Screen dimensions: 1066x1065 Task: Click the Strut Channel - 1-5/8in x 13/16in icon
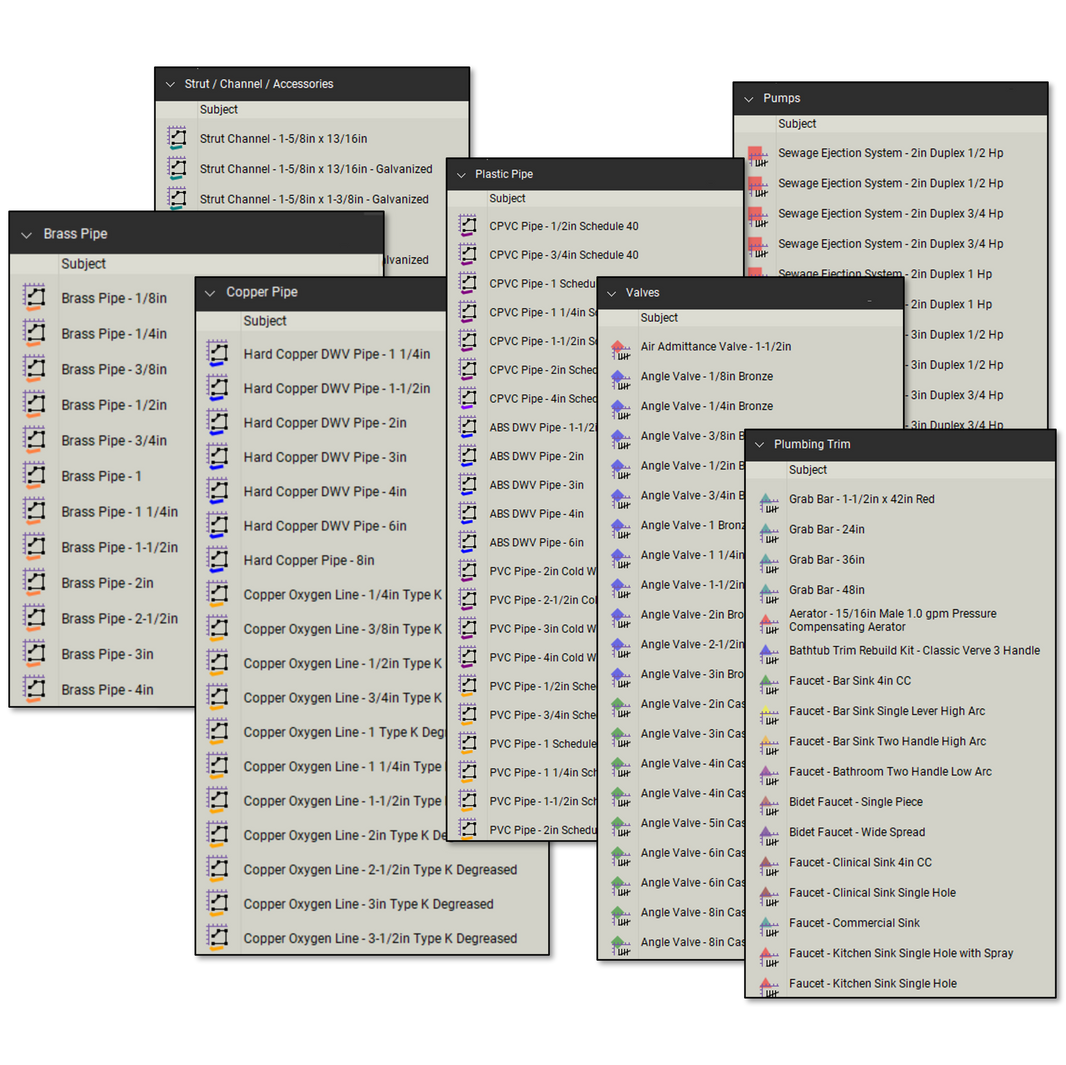coord(176,138)
